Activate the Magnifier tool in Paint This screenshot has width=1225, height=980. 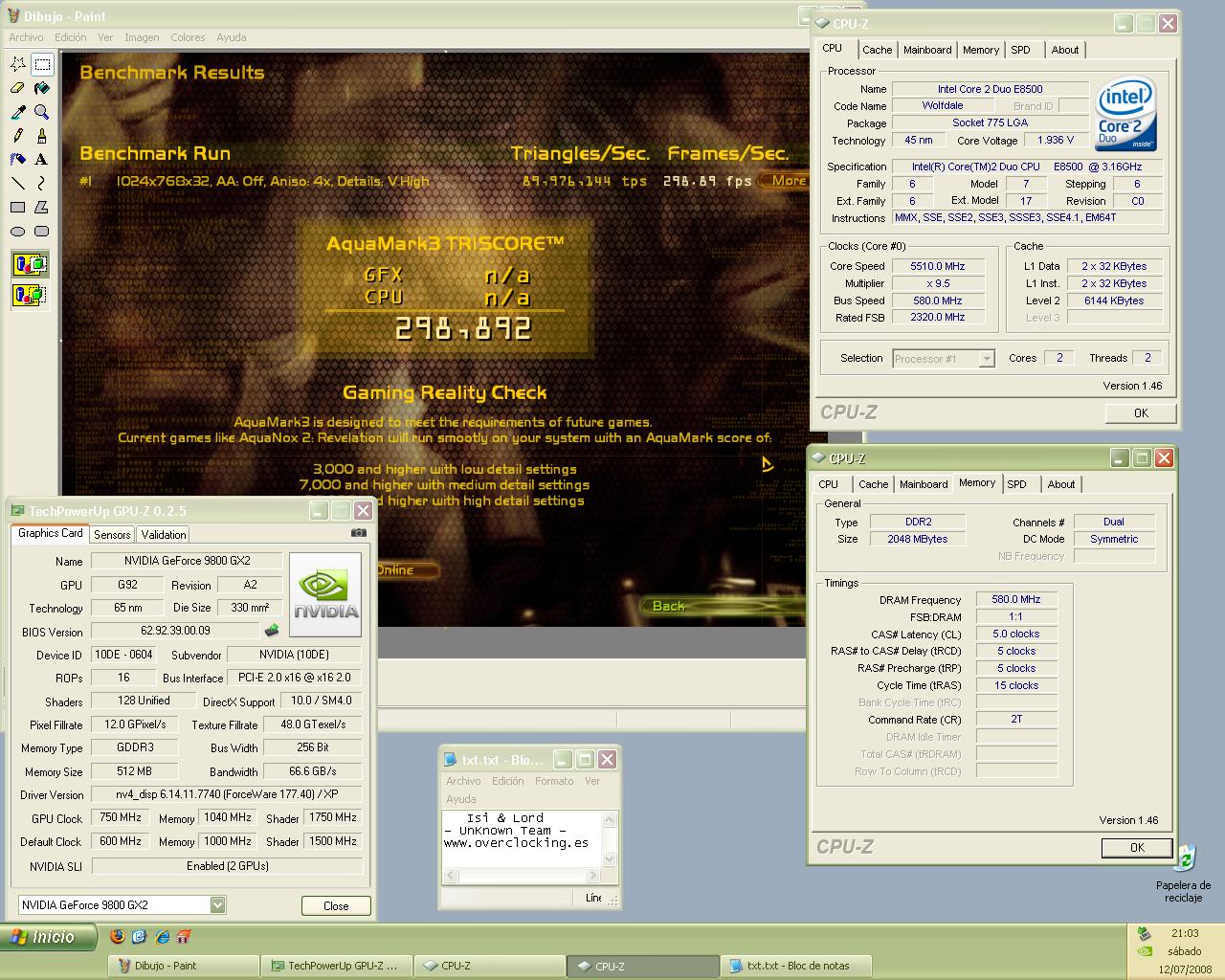pyautogui.click(x=42, y=112)
